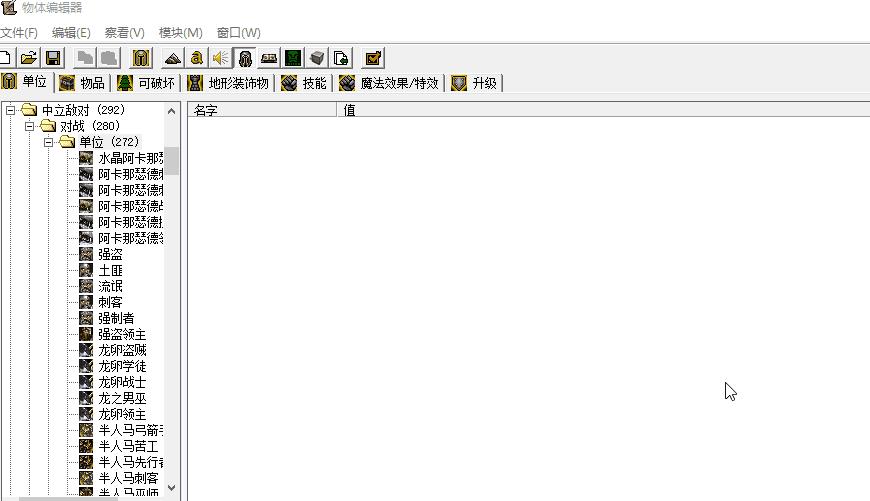Switch to the 可破坏 tab
Screen dimensions: 870x501
tap(146, 83)
